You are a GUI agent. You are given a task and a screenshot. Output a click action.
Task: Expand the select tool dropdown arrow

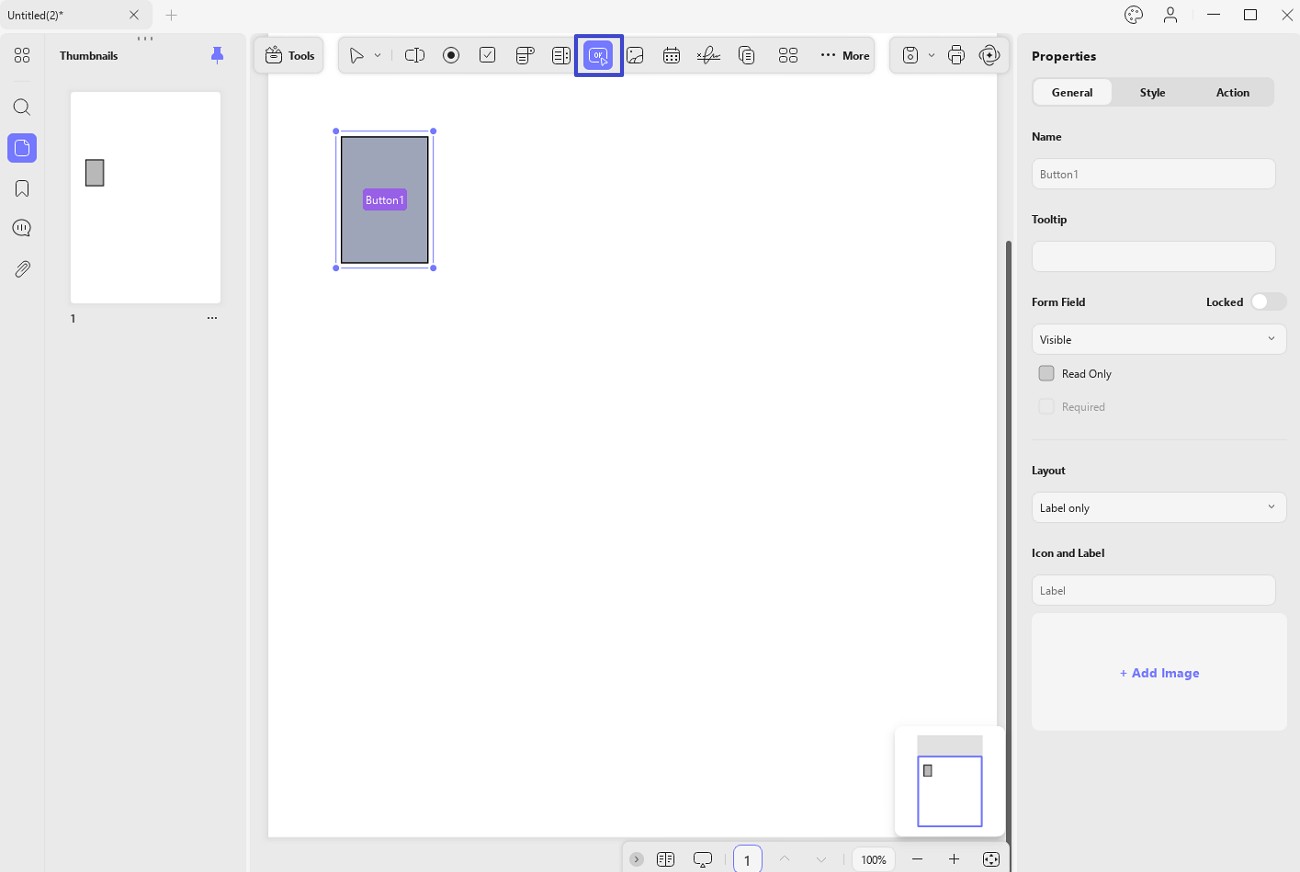tap(377, 56)
